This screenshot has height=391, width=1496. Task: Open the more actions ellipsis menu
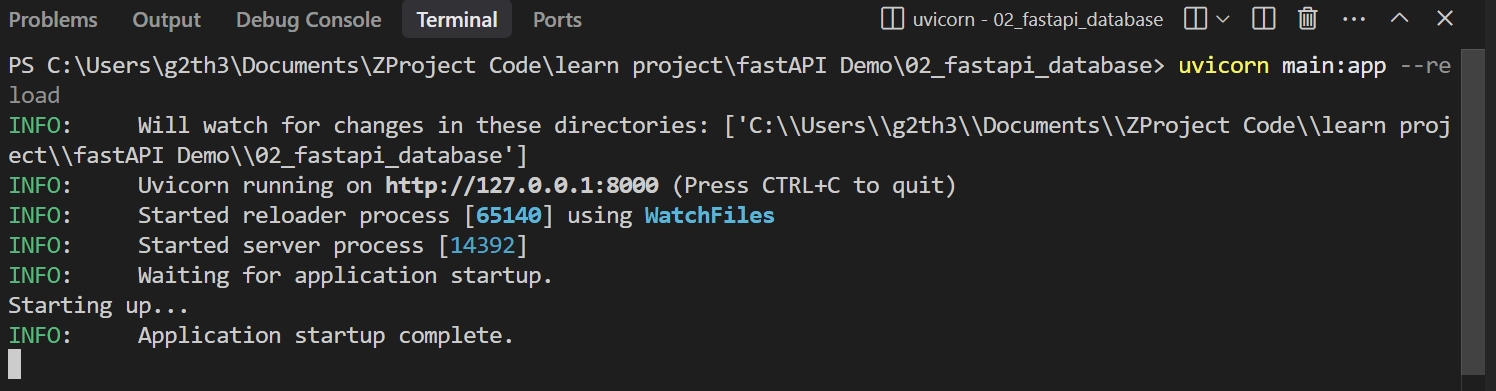(x=1353, y=19)
